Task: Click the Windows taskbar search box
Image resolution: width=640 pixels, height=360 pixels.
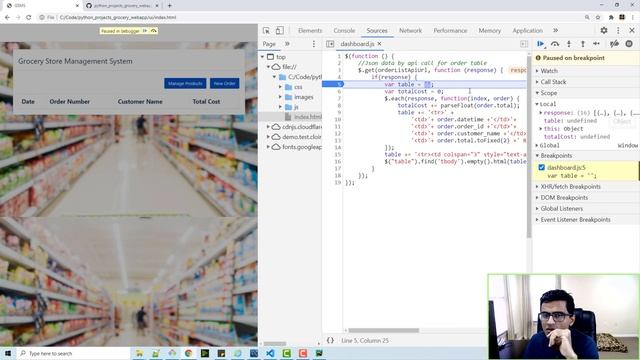Action: pos(73,353)
